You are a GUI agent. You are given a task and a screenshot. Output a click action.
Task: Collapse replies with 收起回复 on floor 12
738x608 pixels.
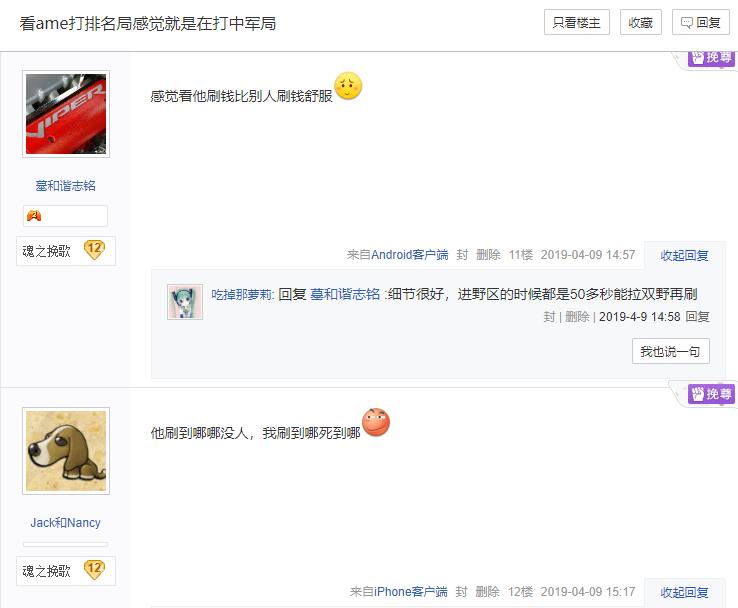coord(684,592)
